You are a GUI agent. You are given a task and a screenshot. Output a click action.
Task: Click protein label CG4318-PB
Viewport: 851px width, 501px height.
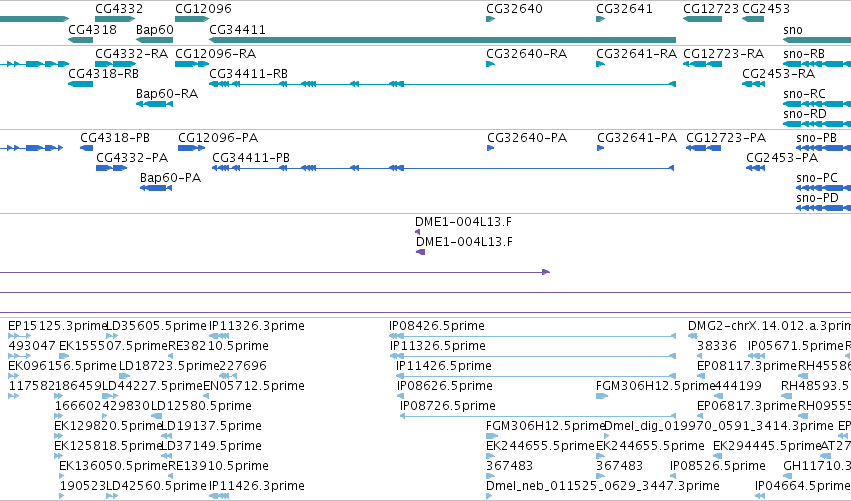click(115, 138)
